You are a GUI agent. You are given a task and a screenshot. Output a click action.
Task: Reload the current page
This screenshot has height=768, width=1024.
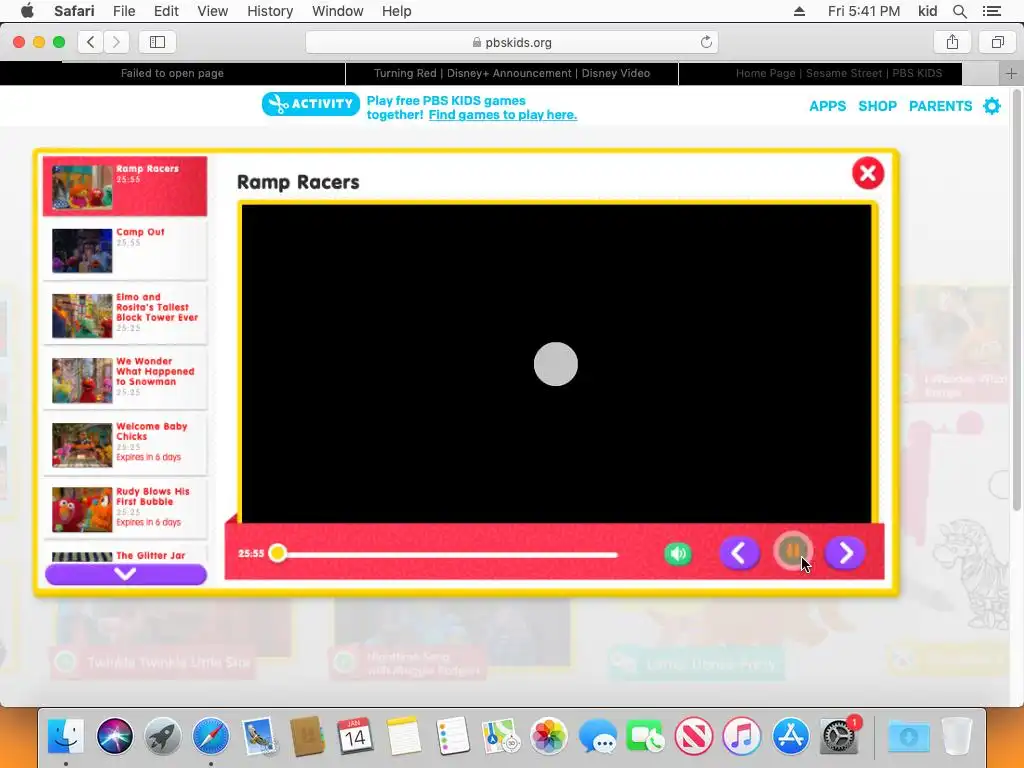pyautogui.click(x=706, y=42)
